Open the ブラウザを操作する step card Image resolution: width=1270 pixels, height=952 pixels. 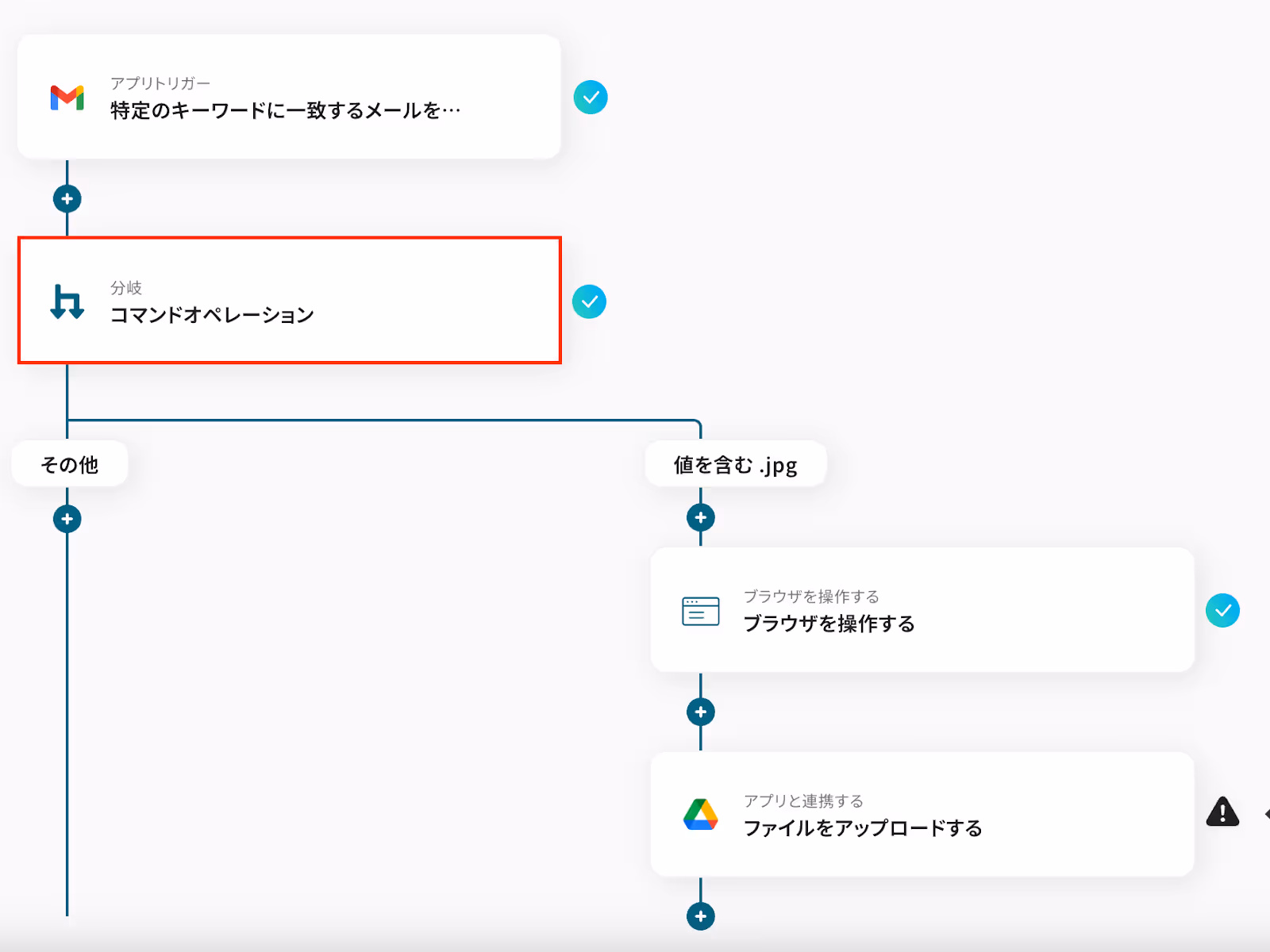click(922, 610)
